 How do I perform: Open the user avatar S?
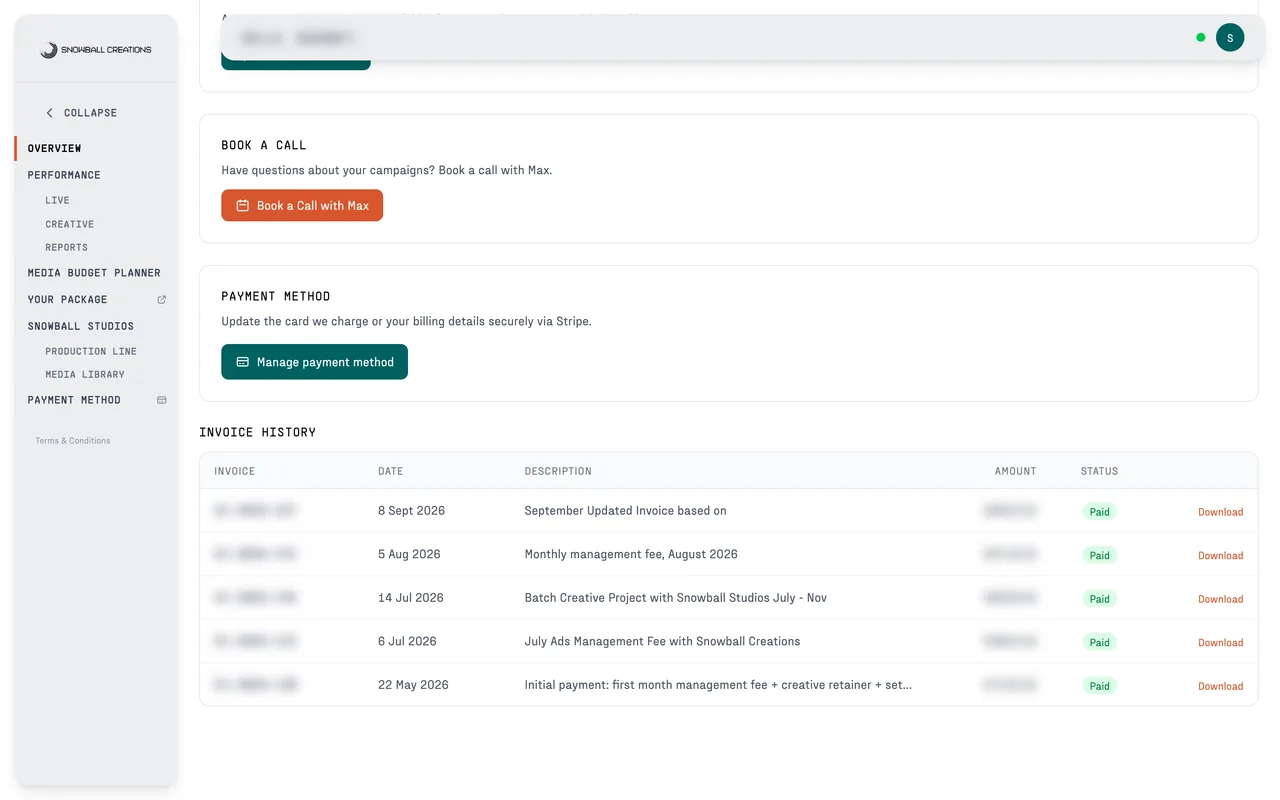pos(1230,38)
